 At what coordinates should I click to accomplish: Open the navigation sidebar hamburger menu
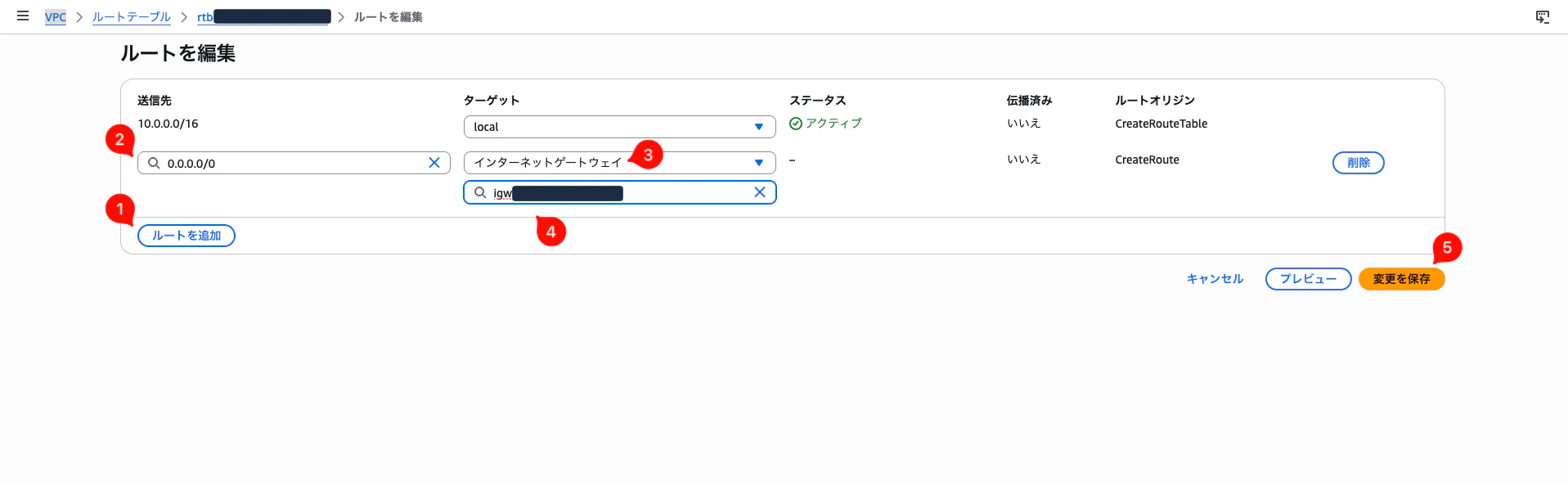pos(22,16)
